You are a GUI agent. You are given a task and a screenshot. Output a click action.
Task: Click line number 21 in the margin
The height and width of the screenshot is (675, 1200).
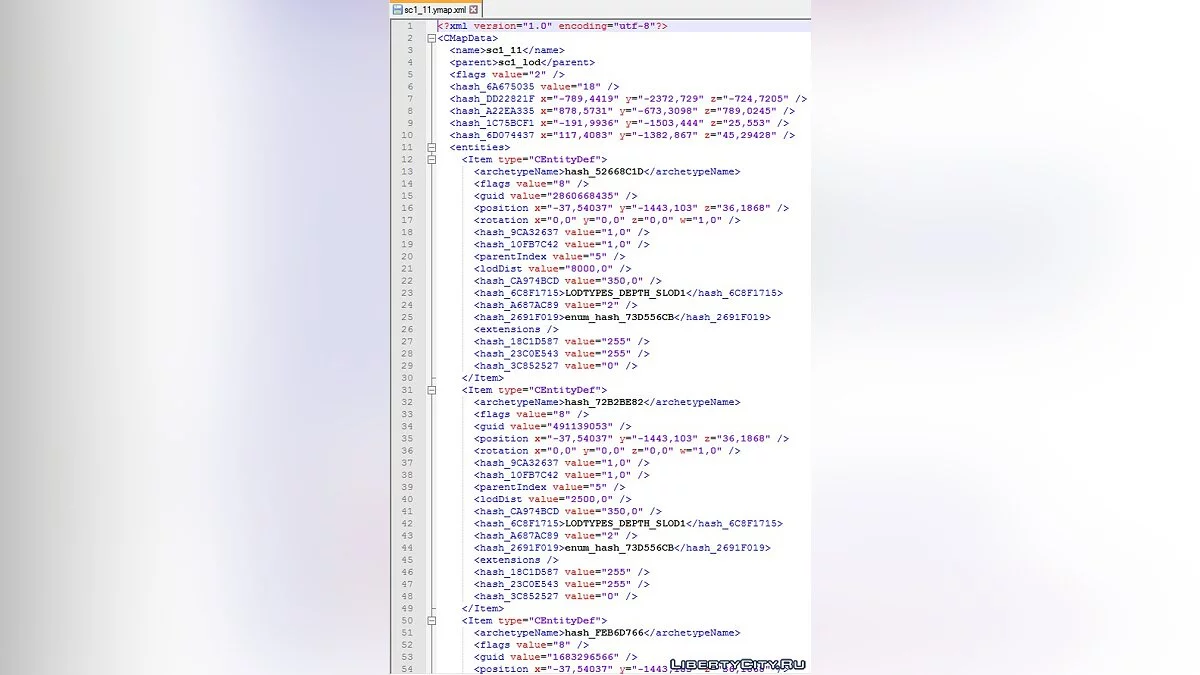coord(407,268)
